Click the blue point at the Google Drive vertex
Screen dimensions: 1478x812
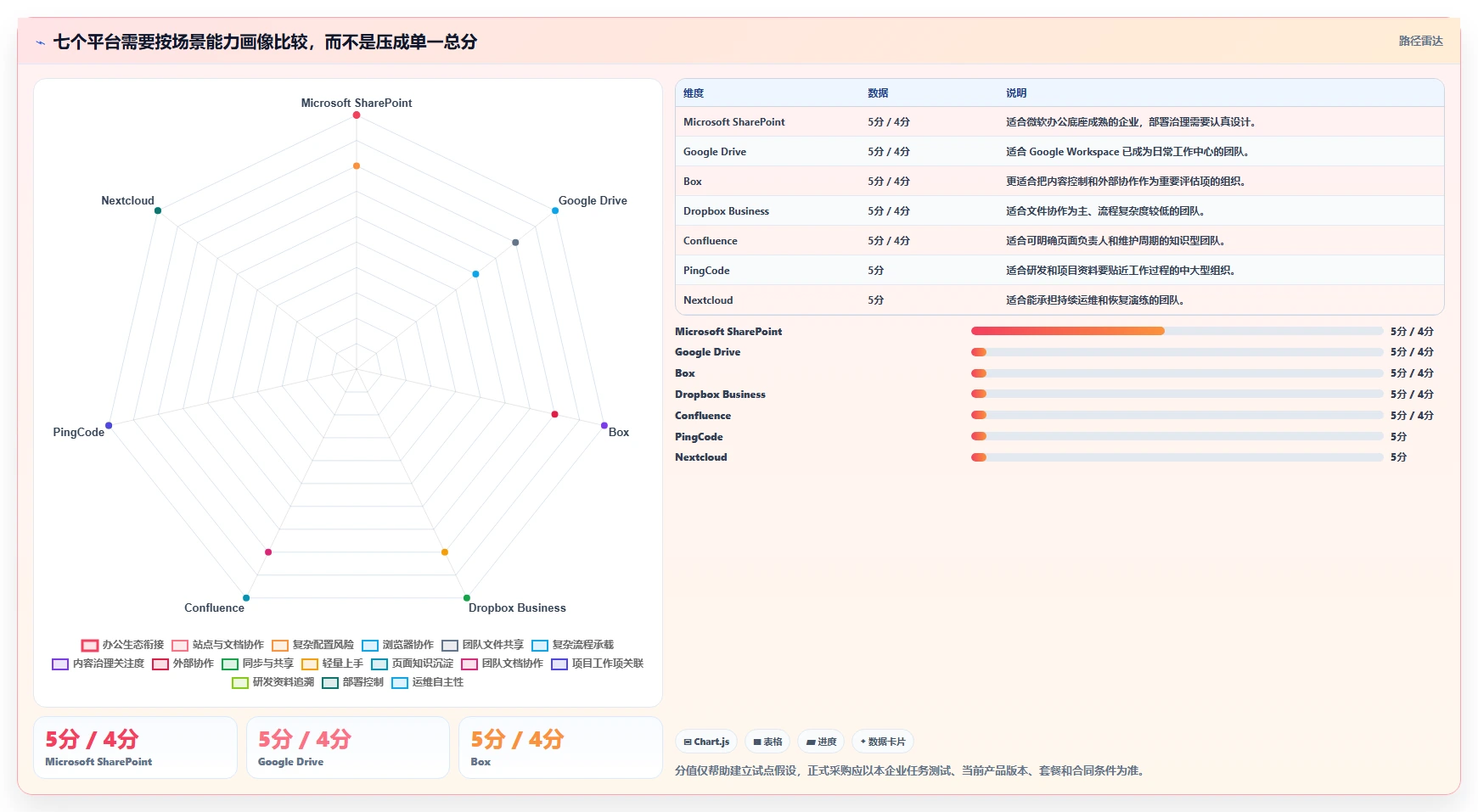point(555,210)
